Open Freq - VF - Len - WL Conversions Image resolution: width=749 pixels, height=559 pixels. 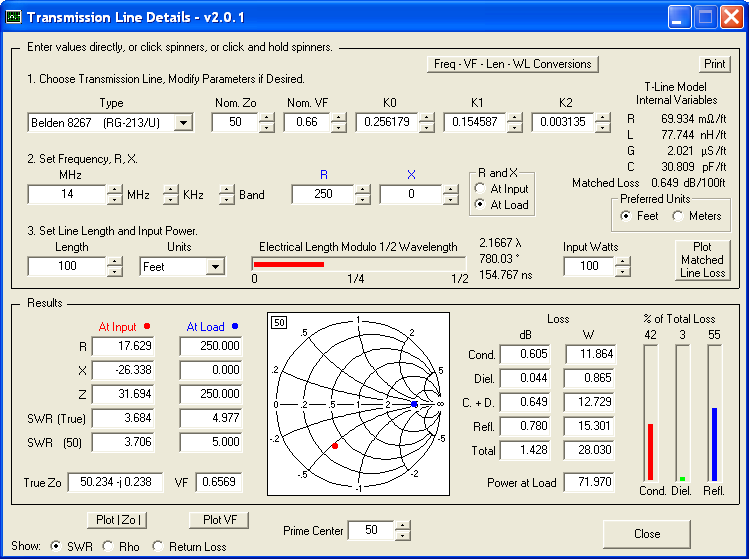coord(512,64)
